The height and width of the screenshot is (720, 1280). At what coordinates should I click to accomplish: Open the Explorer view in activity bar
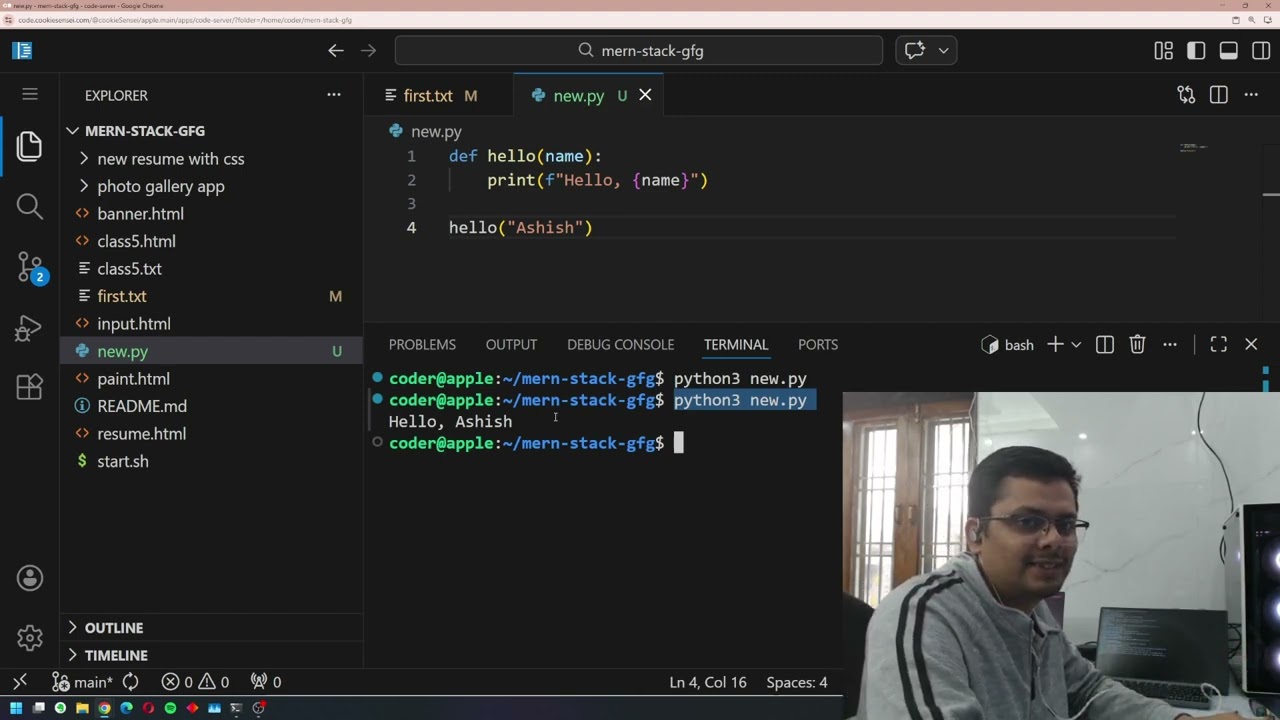coord(29,146)
